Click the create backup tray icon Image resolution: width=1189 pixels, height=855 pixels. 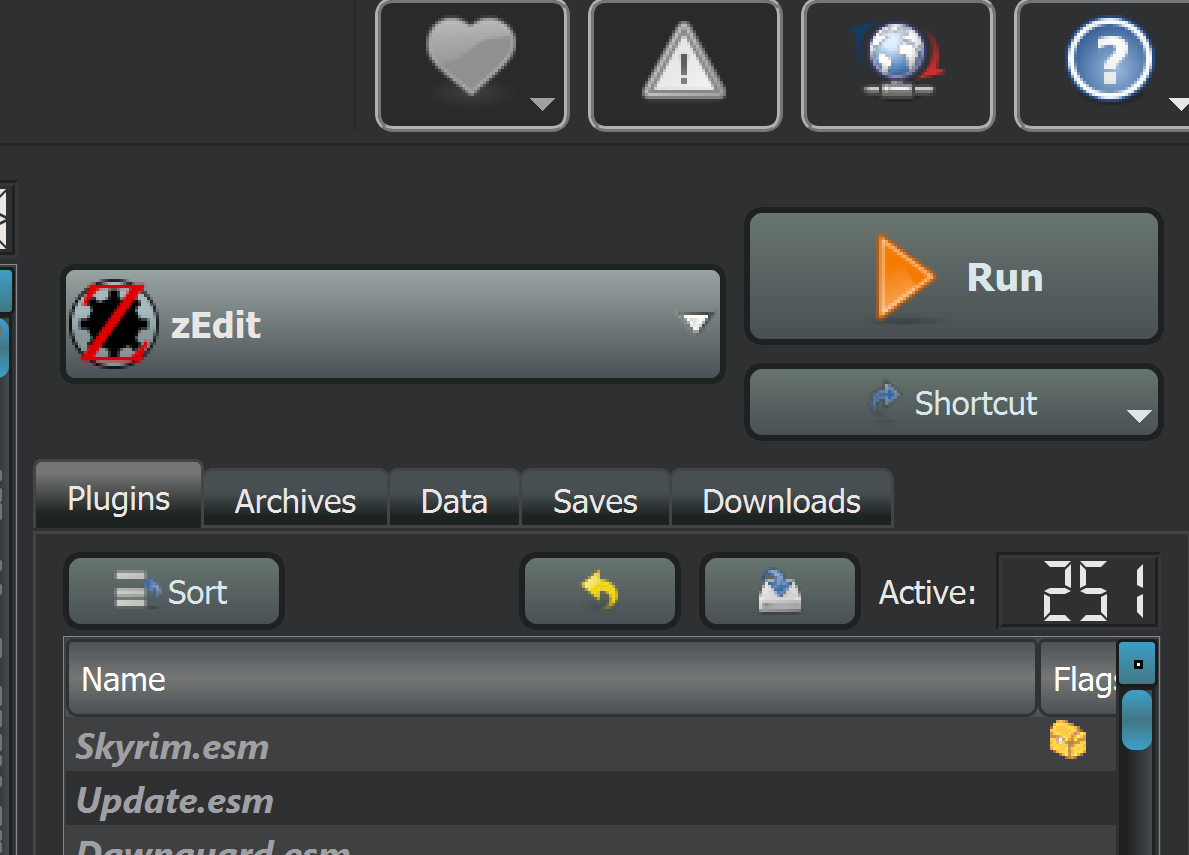(x=780, y=591)
